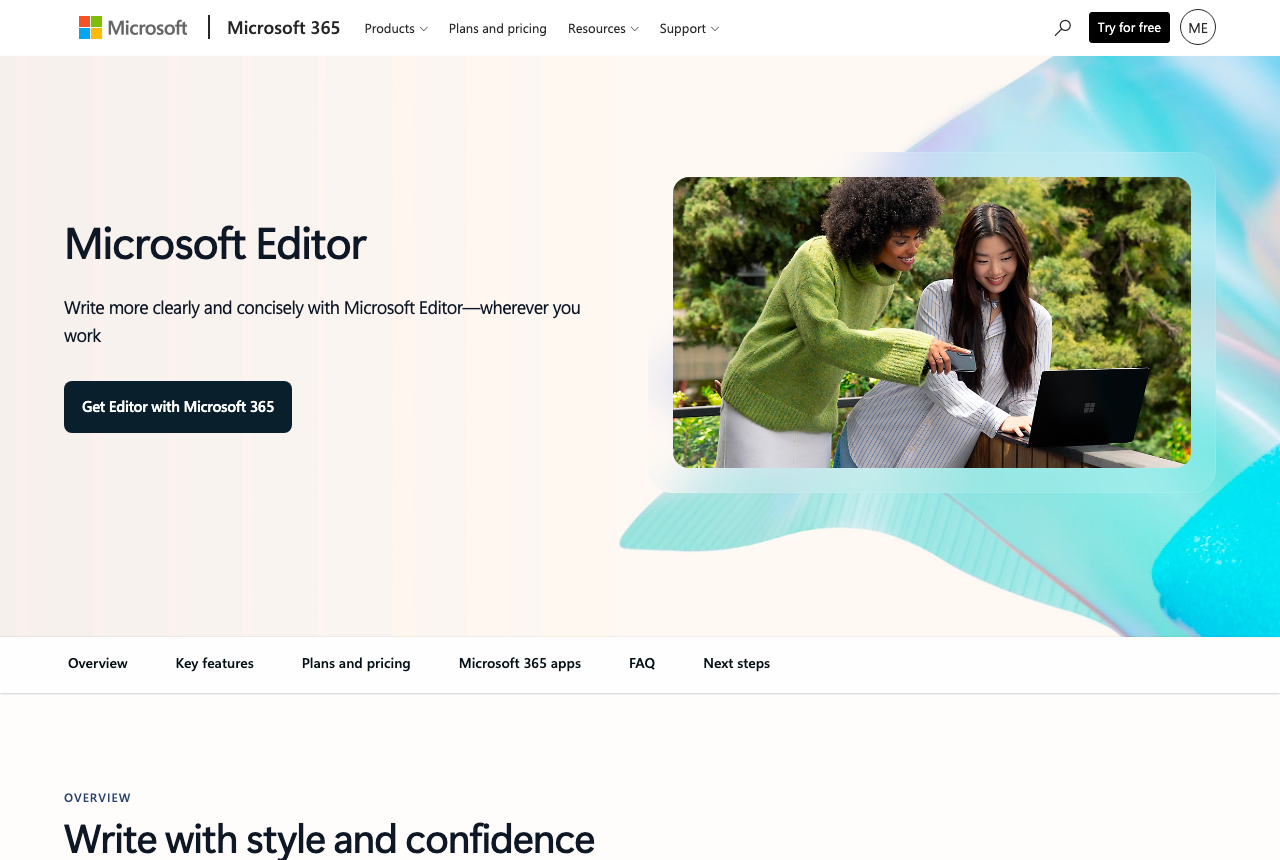
Task: Expand the Resources dropdown
Action: [603, 28]
